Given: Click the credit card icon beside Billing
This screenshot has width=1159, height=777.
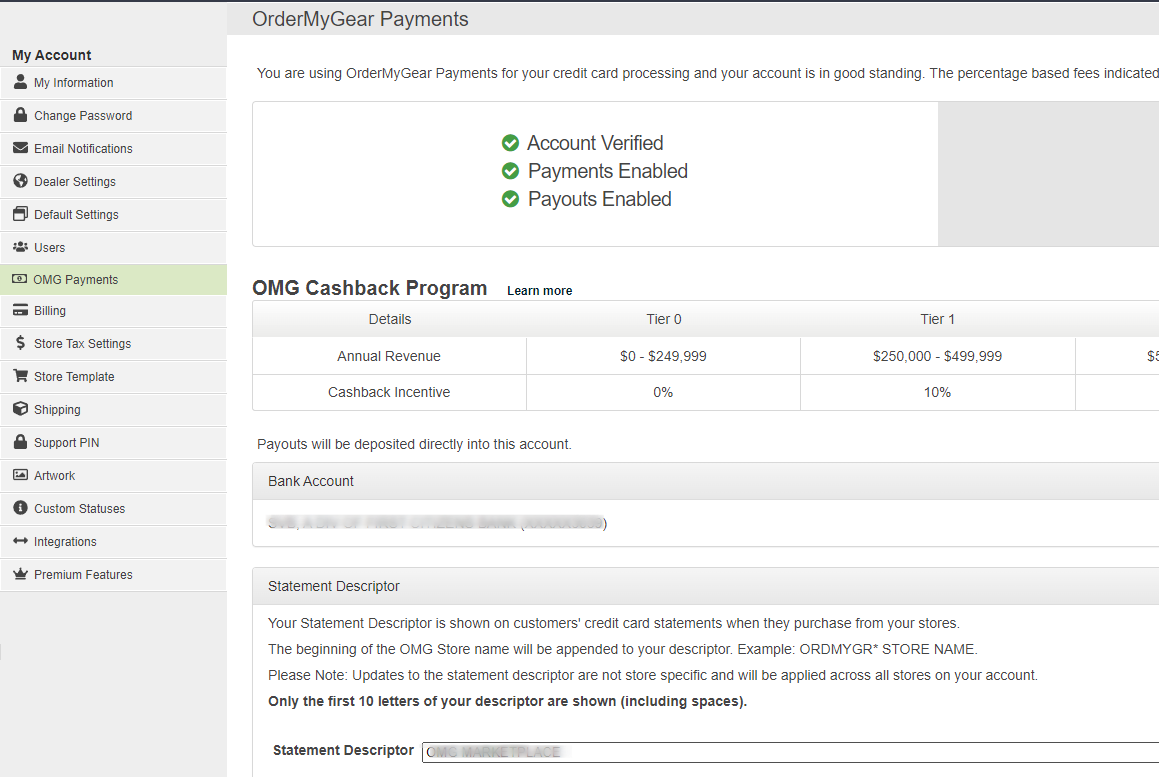Looking at the screenshot, I should 21,311.
